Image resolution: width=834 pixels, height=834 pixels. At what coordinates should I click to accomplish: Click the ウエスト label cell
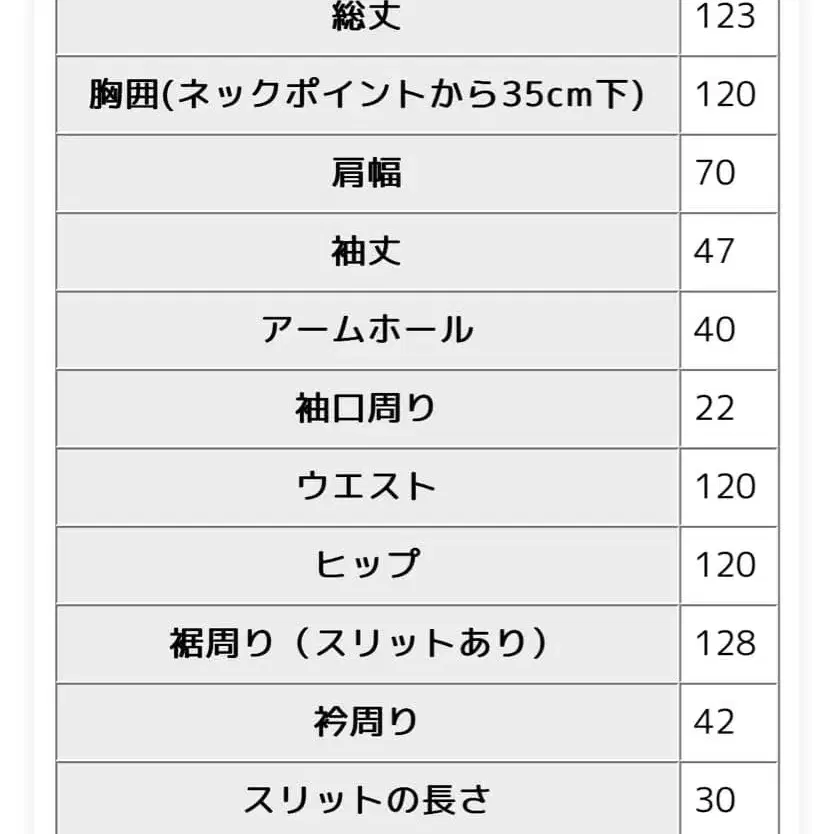[x=368, y=487]
